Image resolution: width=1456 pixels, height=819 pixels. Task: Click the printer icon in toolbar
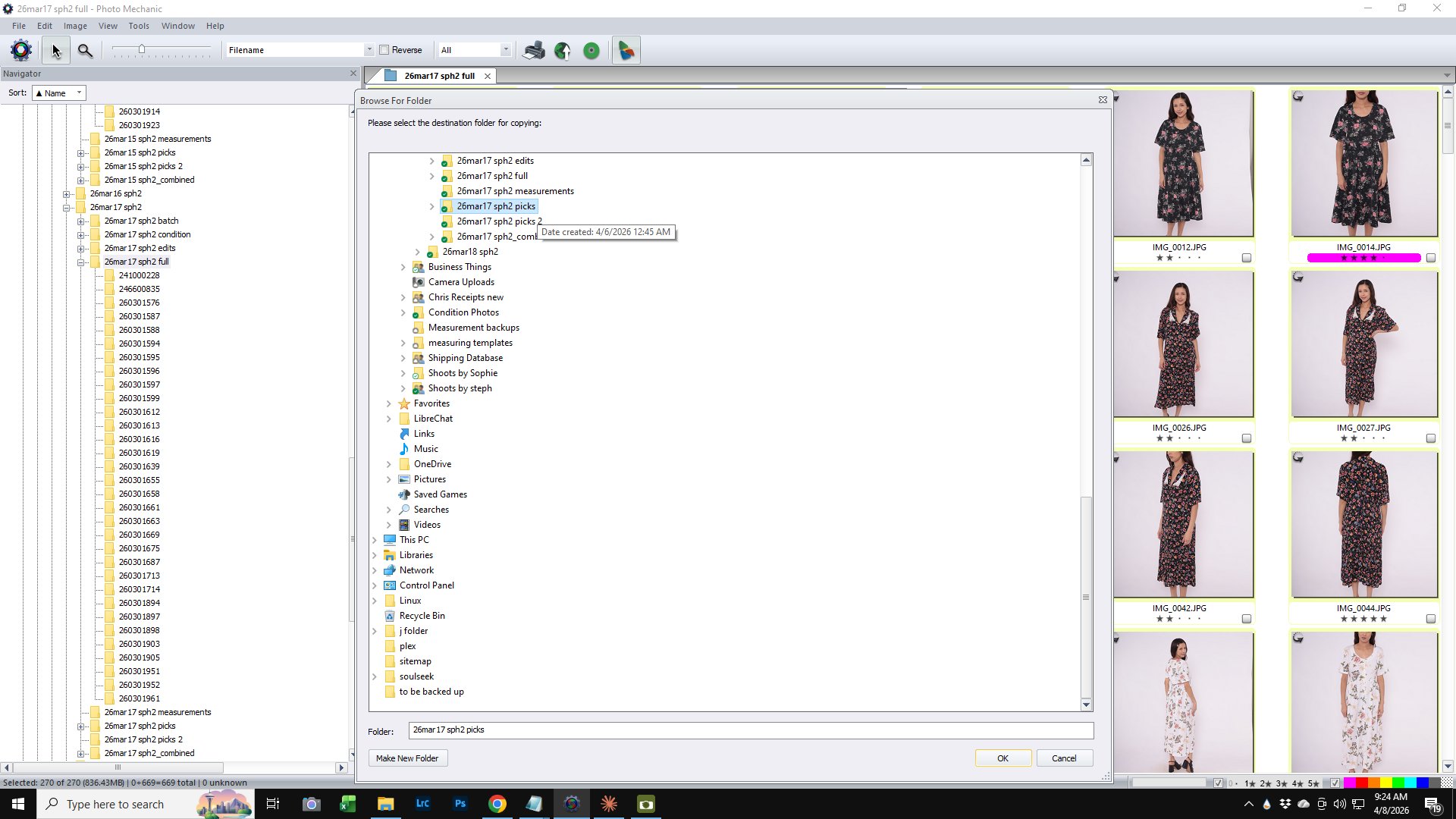click(x=534, y=50)
